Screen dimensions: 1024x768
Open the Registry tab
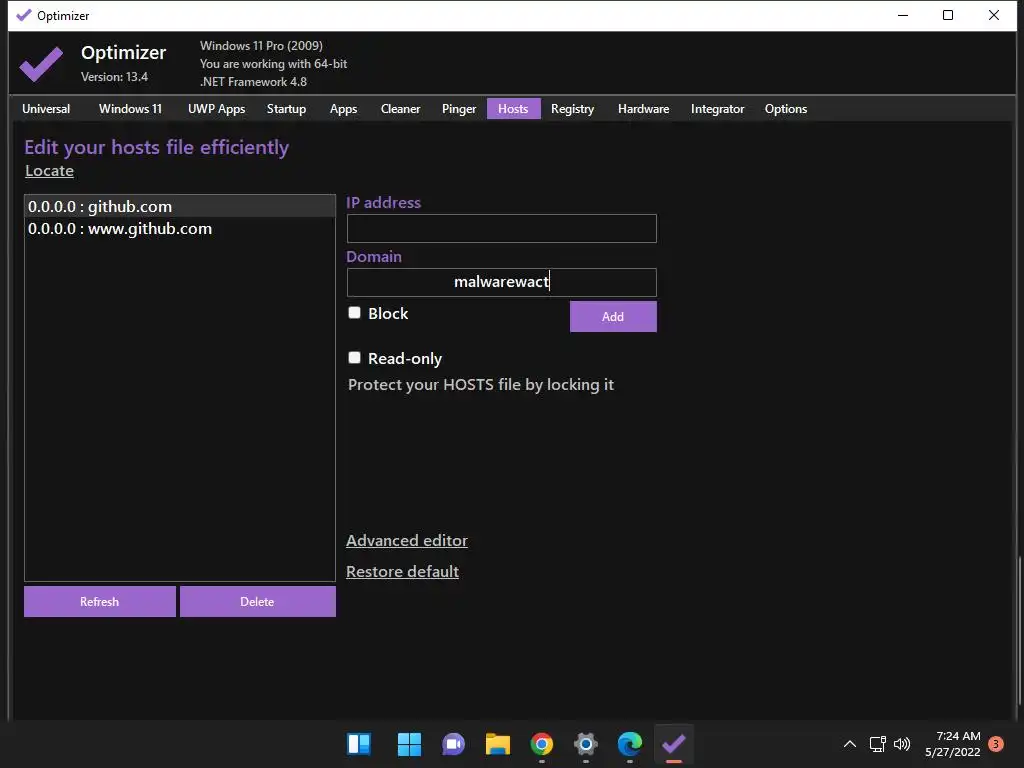tap(573, 109)
